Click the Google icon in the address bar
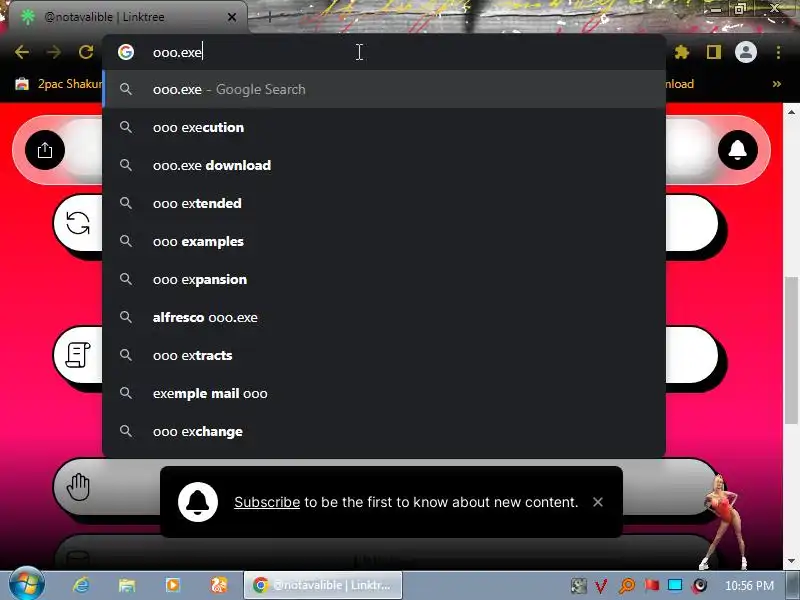 tap(126, 52)
